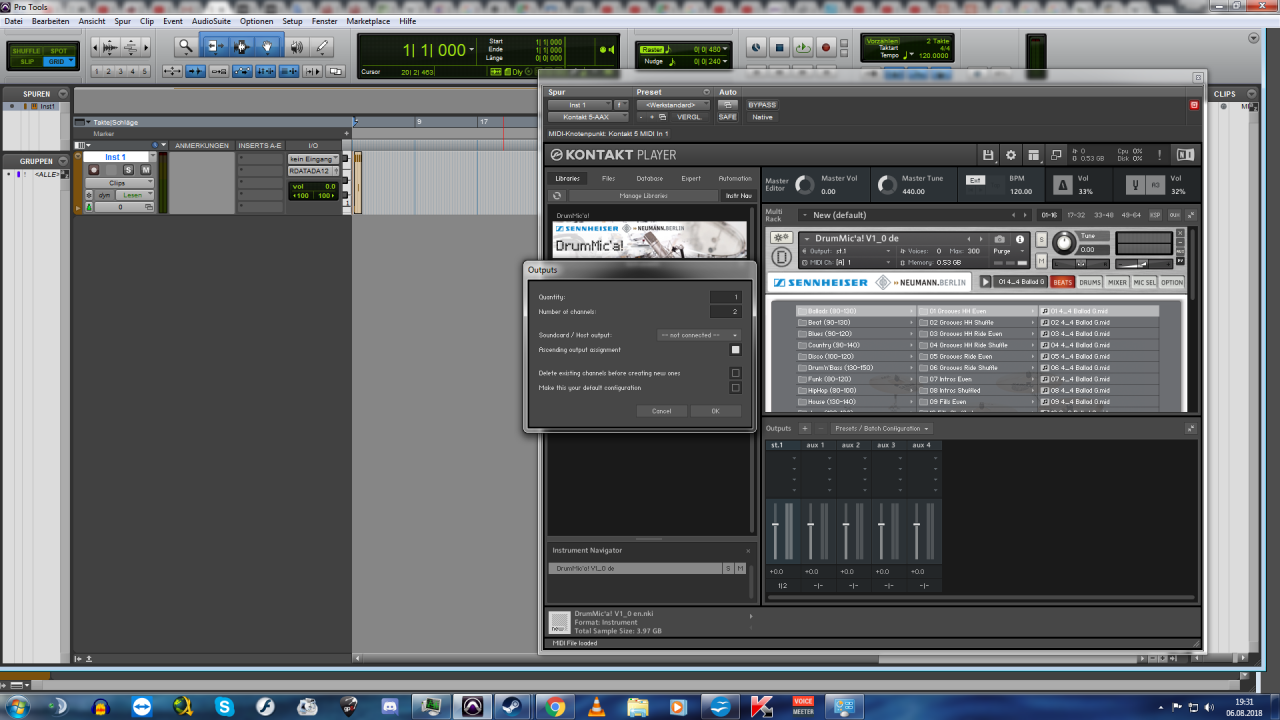Viewport: 1280px width, 720px height.
Task: Click aux 2 output channel fader
Action: point(846,524)
